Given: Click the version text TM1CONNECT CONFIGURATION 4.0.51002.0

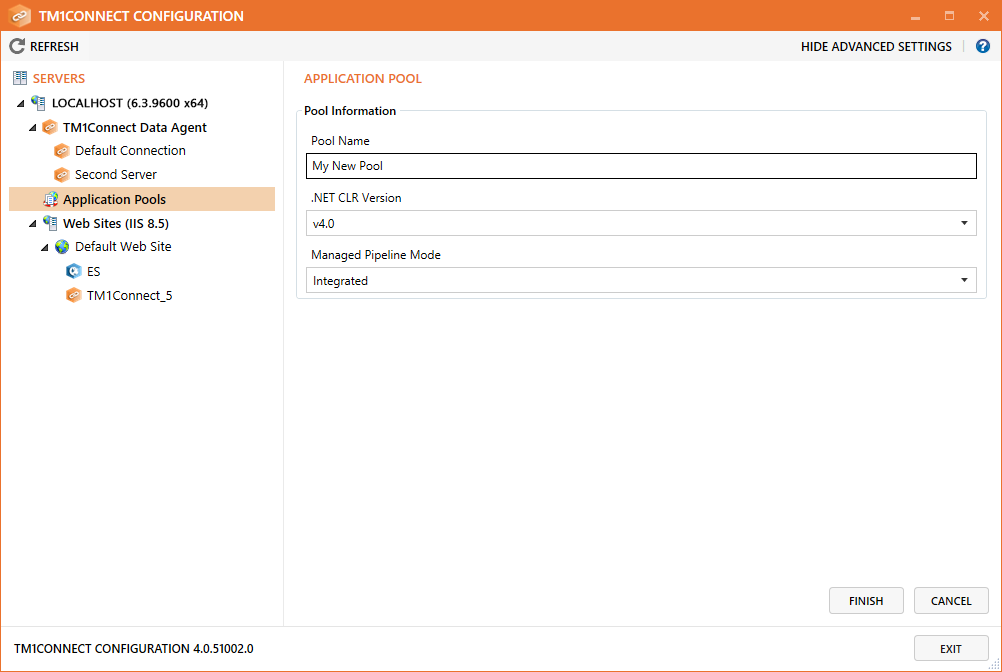Looking at the screenshot, I should coord(134,648).
